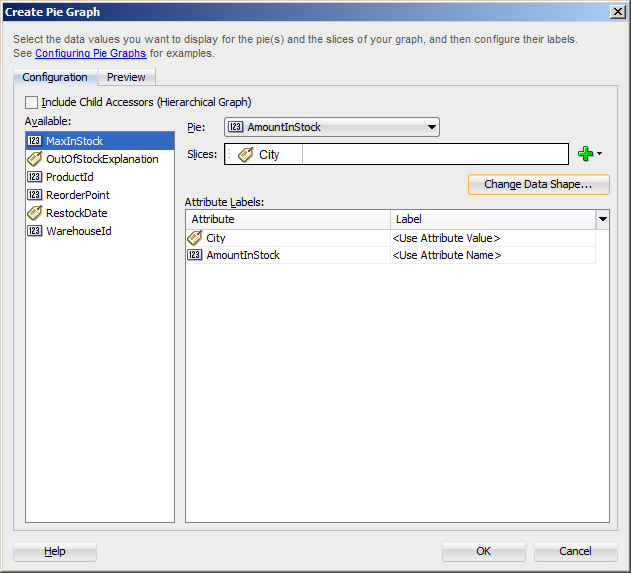The height and width of the screenshot is (573, 631).
Task: Confirm with the OK button
Action: coord(484,551)
